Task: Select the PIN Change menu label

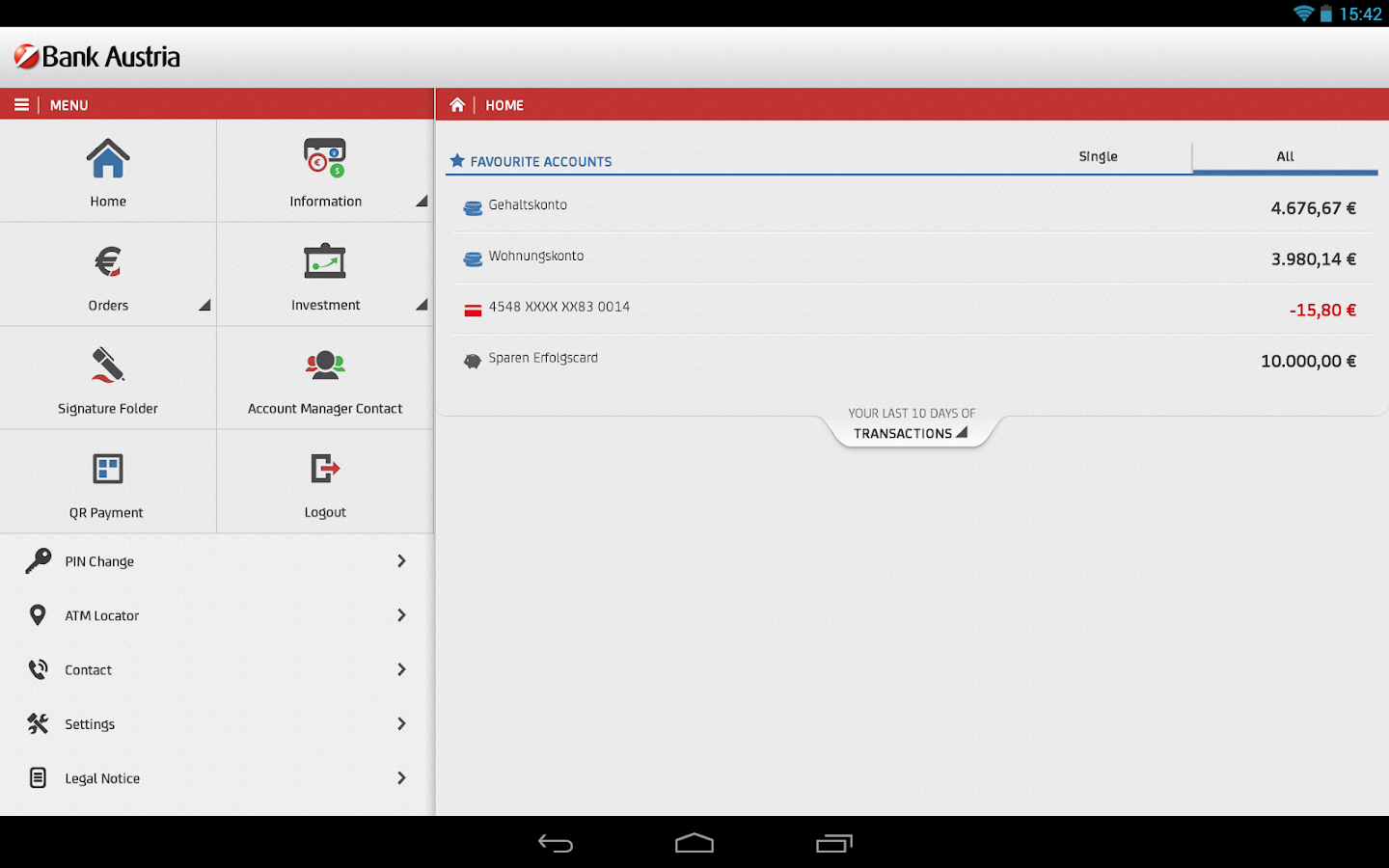Action: tap(99, 562)
